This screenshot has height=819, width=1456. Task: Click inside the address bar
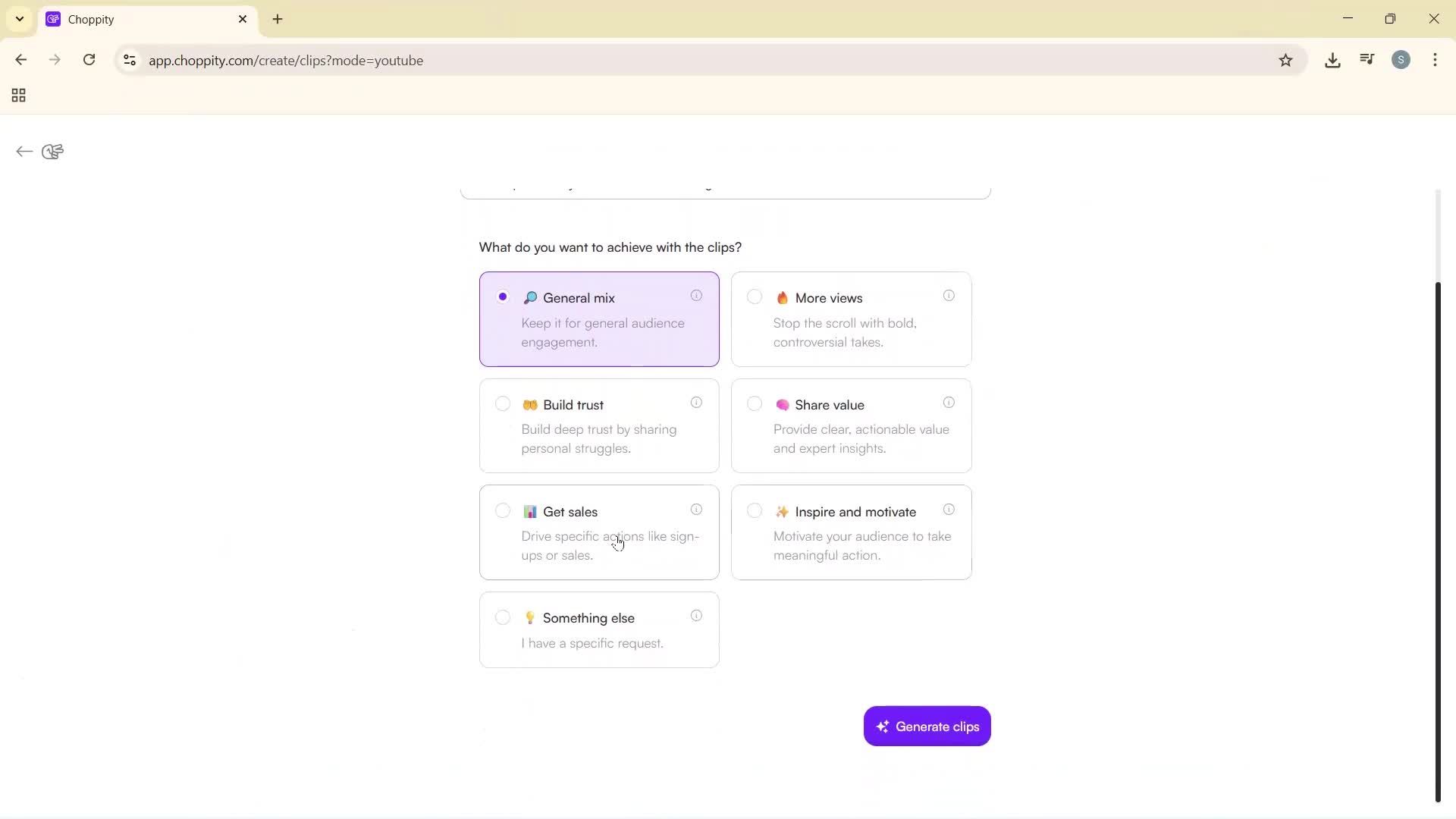click(x=455, y=61)
